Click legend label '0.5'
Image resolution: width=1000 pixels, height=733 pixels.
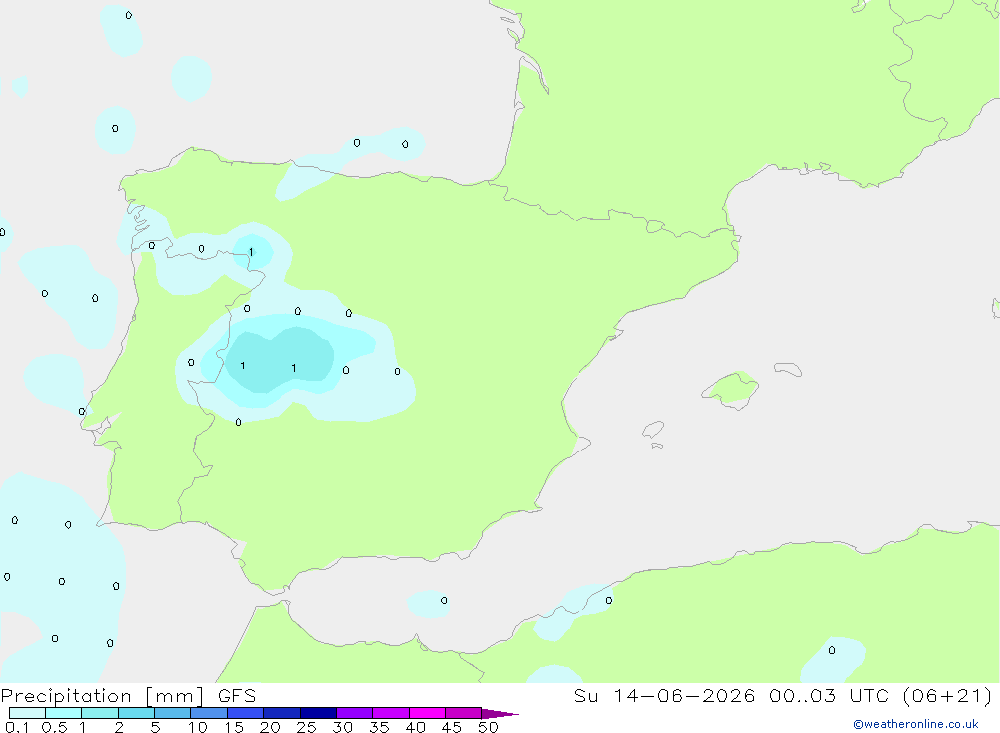[54, 727]
